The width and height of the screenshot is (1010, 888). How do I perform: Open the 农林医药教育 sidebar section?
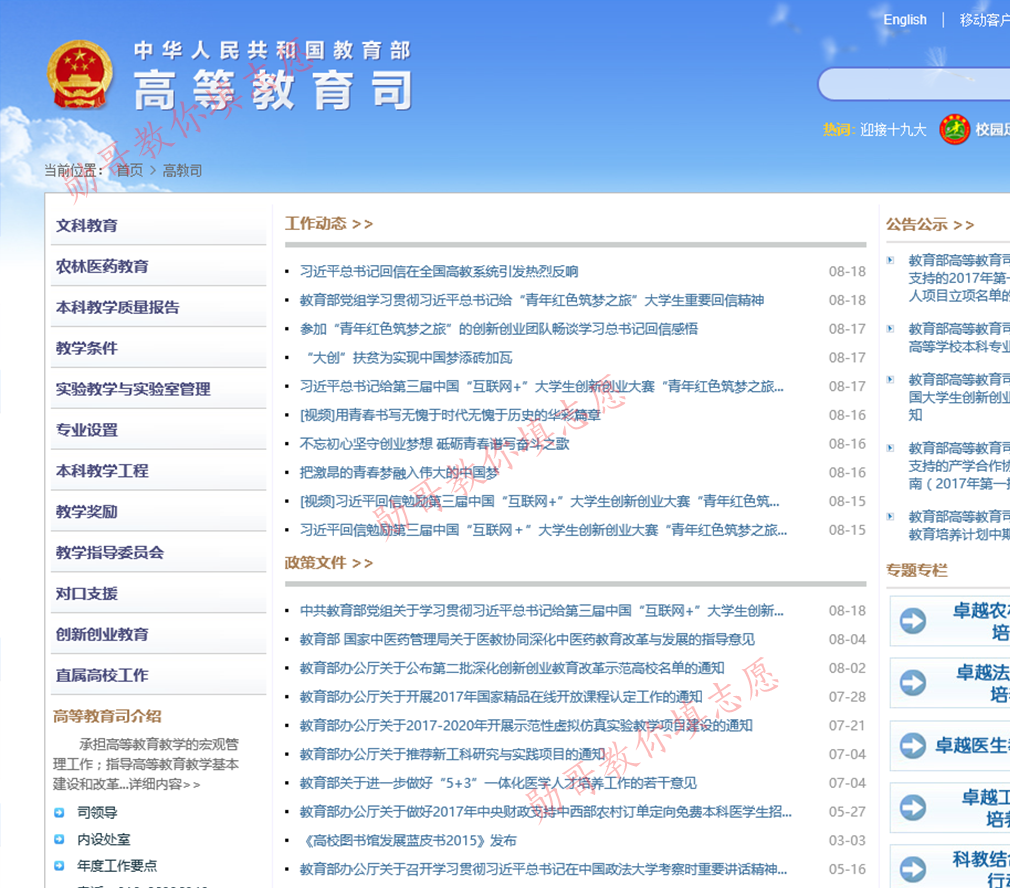(102, 267)
